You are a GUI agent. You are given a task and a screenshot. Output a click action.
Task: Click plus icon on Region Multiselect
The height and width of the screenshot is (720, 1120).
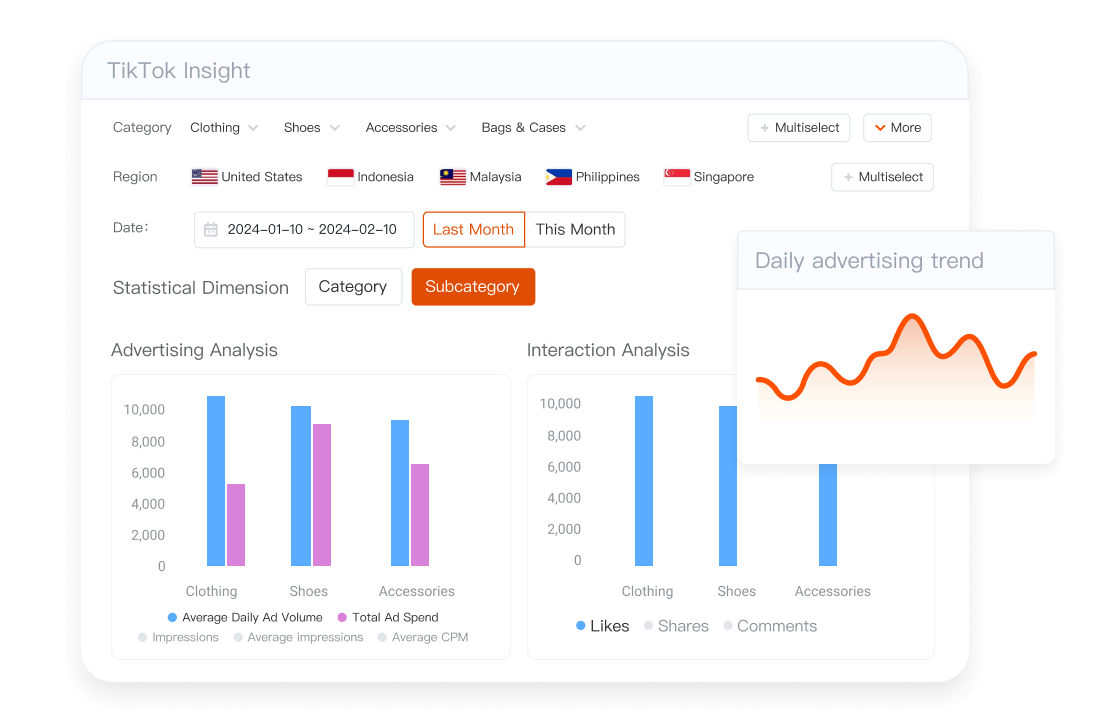click(848, 177)
